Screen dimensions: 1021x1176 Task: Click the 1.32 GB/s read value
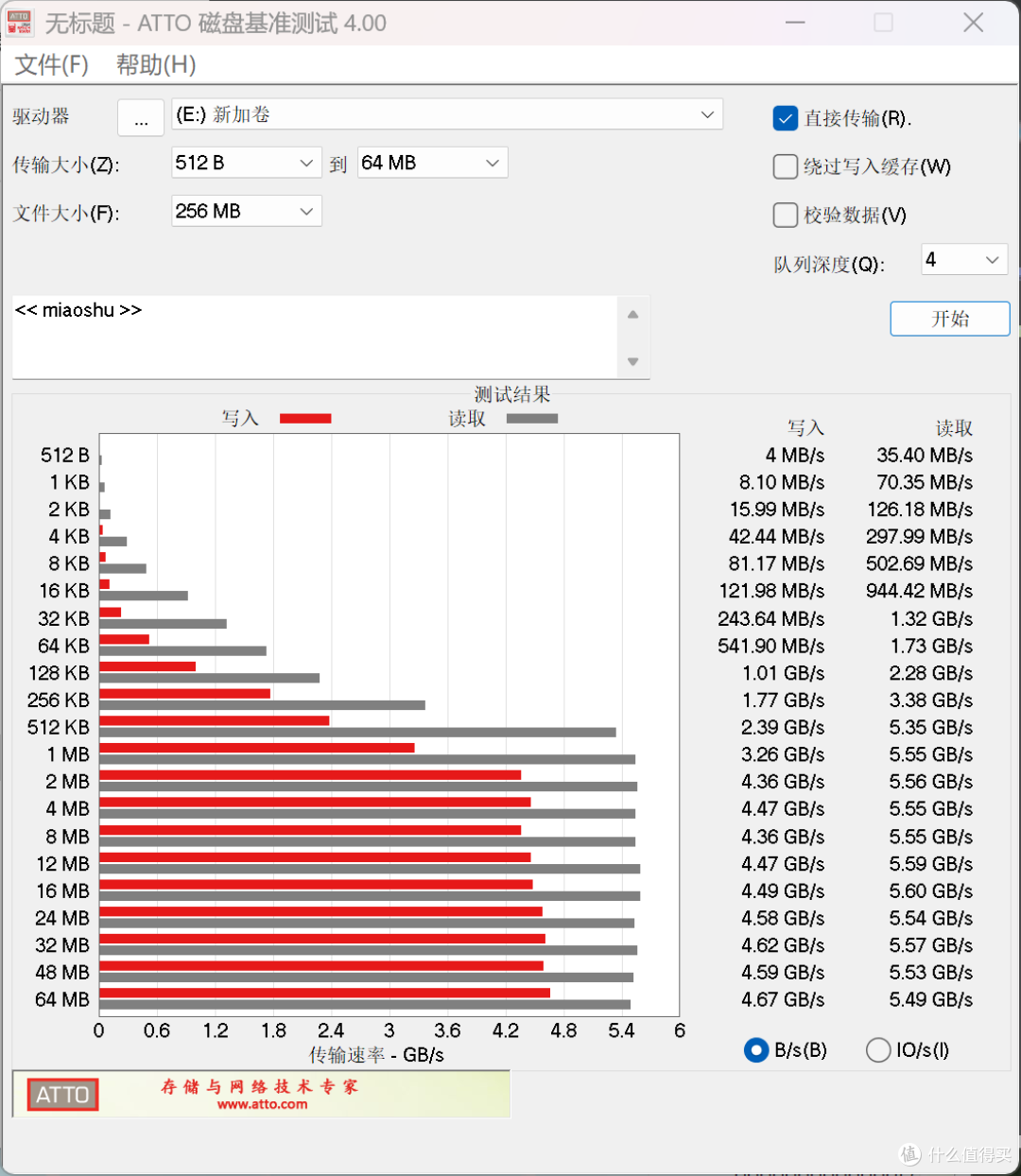tap(931, 618)
